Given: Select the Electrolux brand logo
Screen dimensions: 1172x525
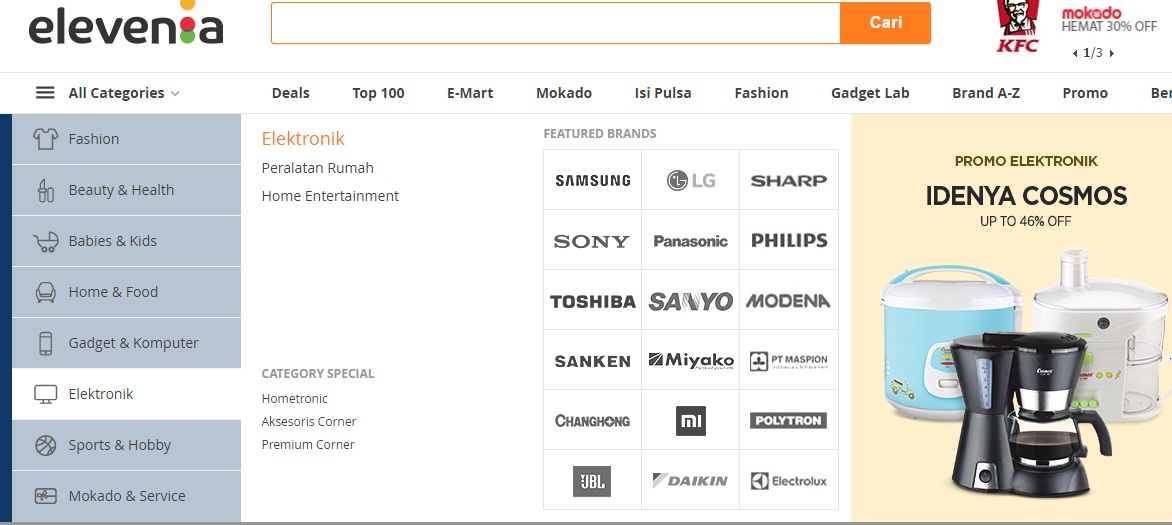Looking at the screenshot, I should point(789,481).
